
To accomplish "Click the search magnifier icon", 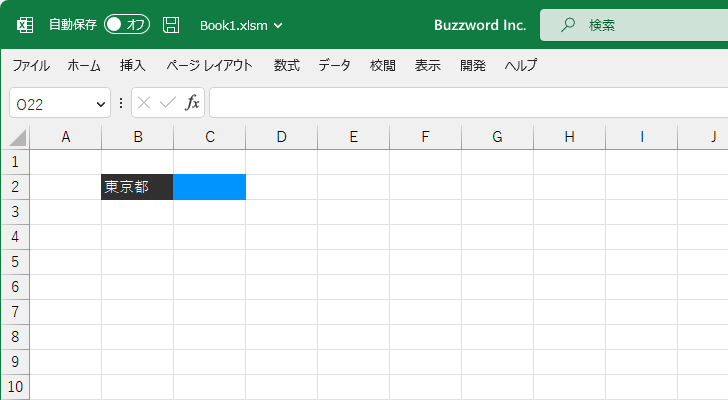I will pos(567,25).
